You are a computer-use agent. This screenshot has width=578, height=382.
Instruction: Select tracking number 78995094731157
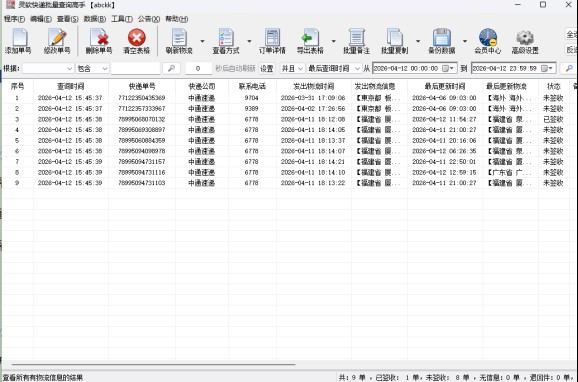(142, 162)
